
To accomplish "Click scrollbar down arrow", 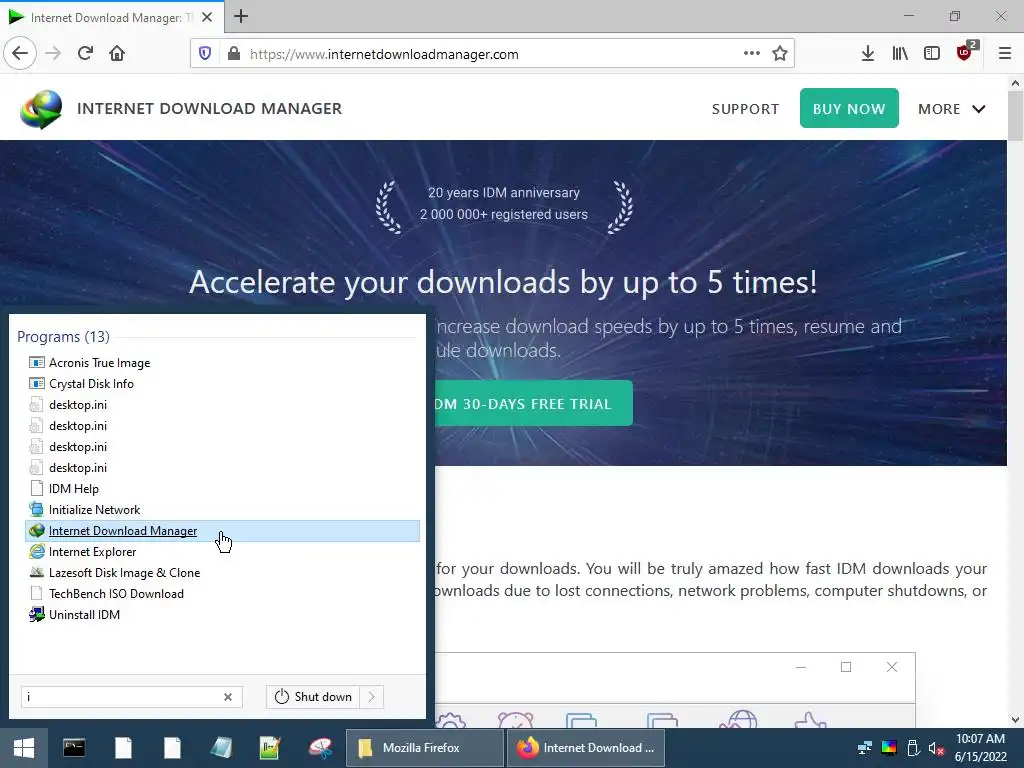I will point(1015,720).
